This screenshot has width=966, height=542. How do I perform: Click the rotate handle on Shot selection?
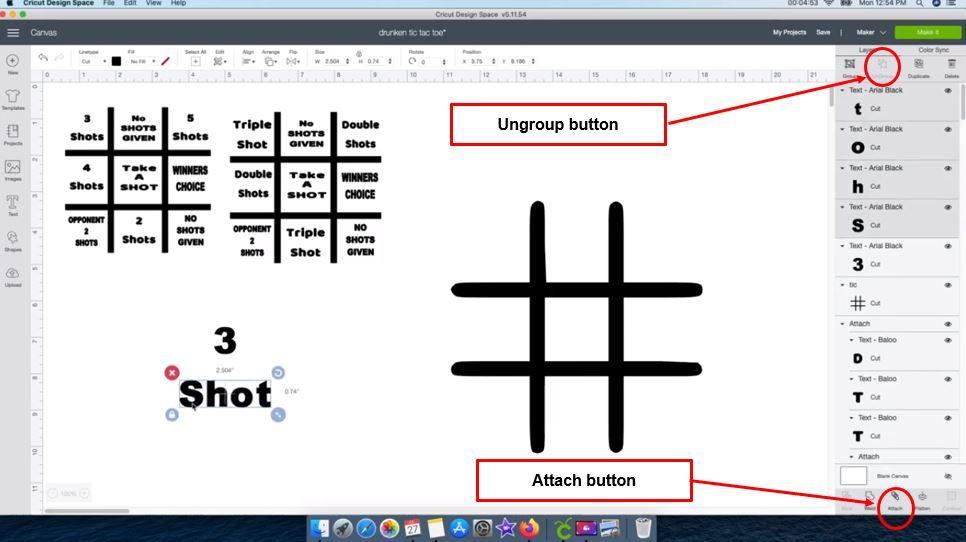(x=278, y=373)
